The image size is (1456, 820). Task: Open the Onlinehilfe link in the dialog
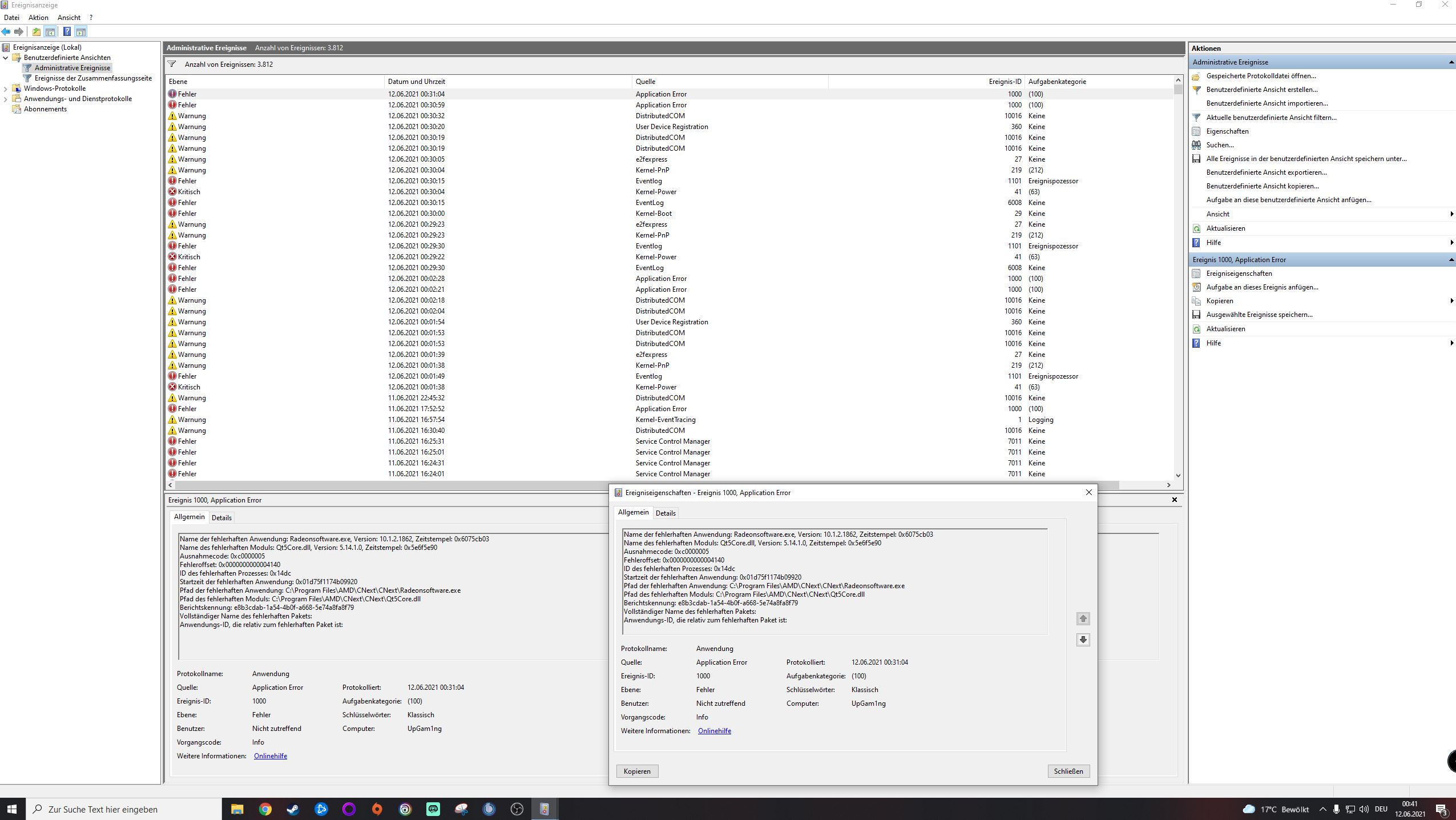[714, 731]
